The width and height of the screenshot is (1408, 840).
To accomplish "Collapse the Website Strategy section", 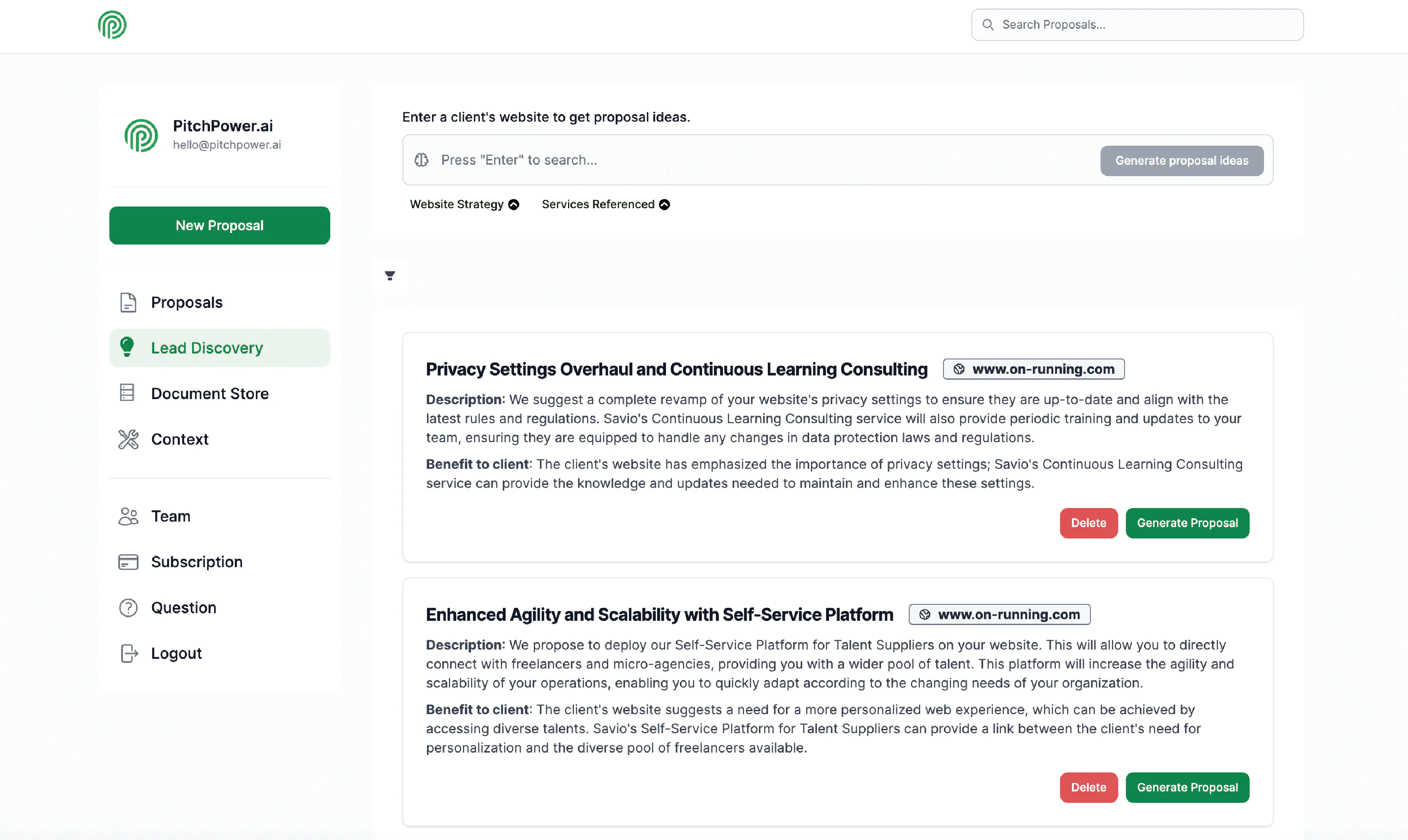I will (x=514, y=204).
